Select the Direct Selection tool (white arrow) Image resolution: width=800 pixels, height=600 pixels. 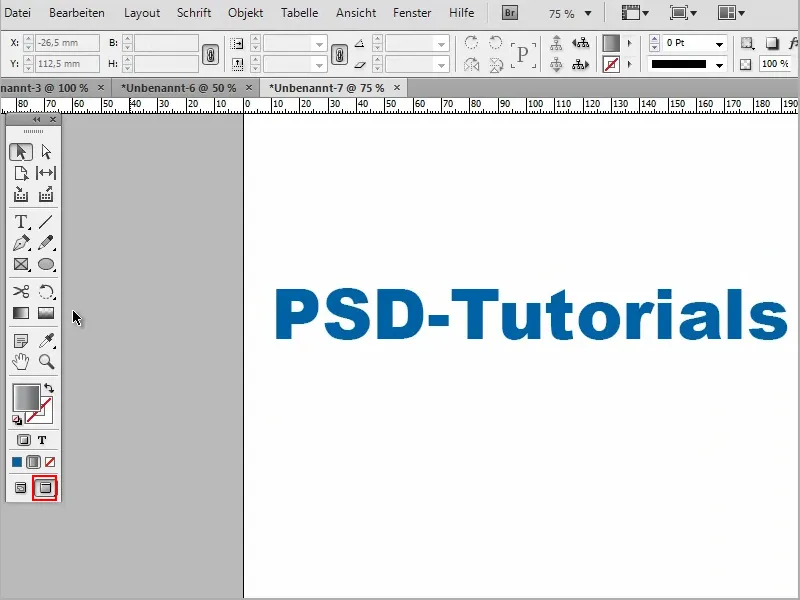(x=46, y=152)
